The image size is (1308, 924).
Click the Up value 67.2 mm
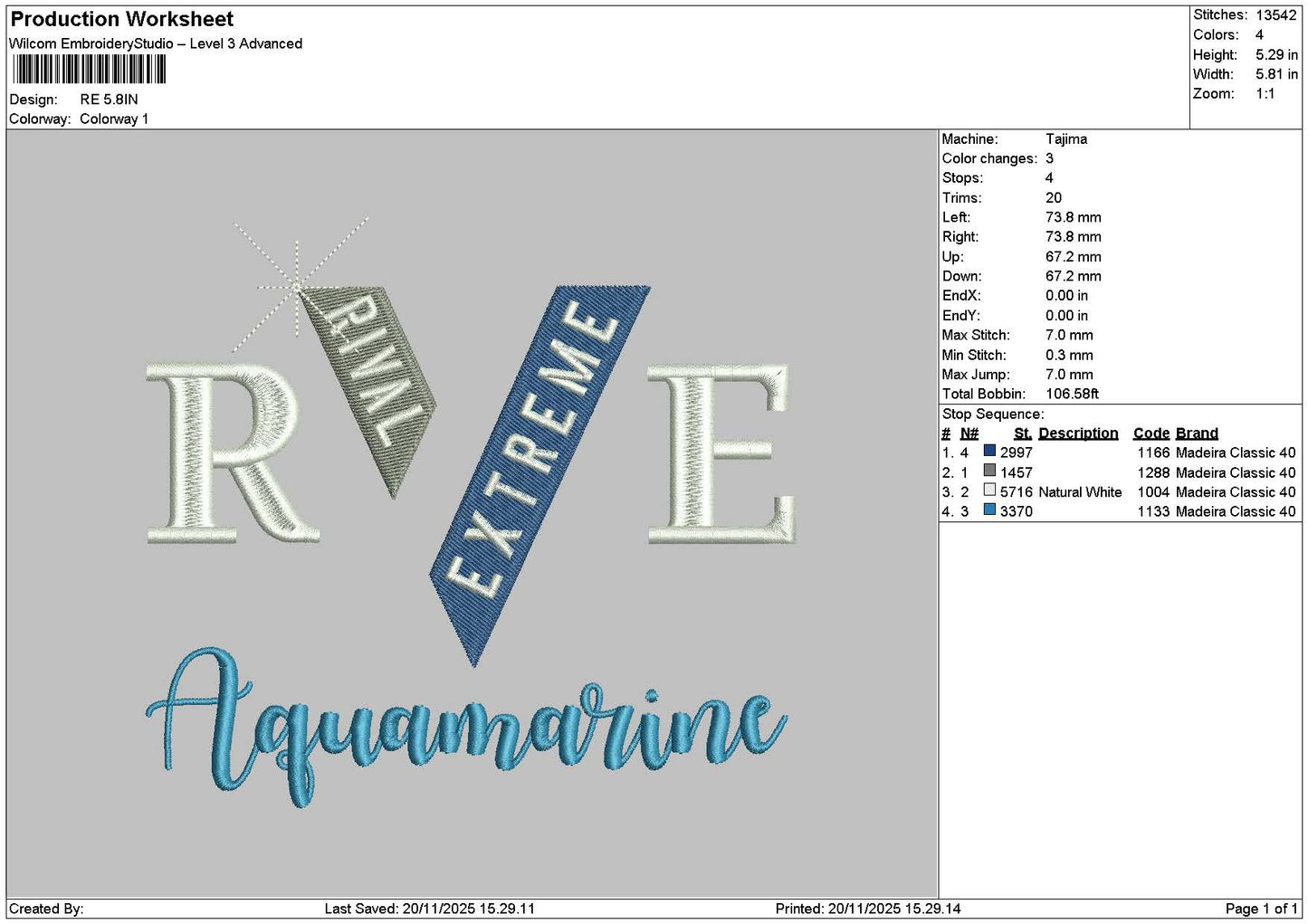[1074, 256]
